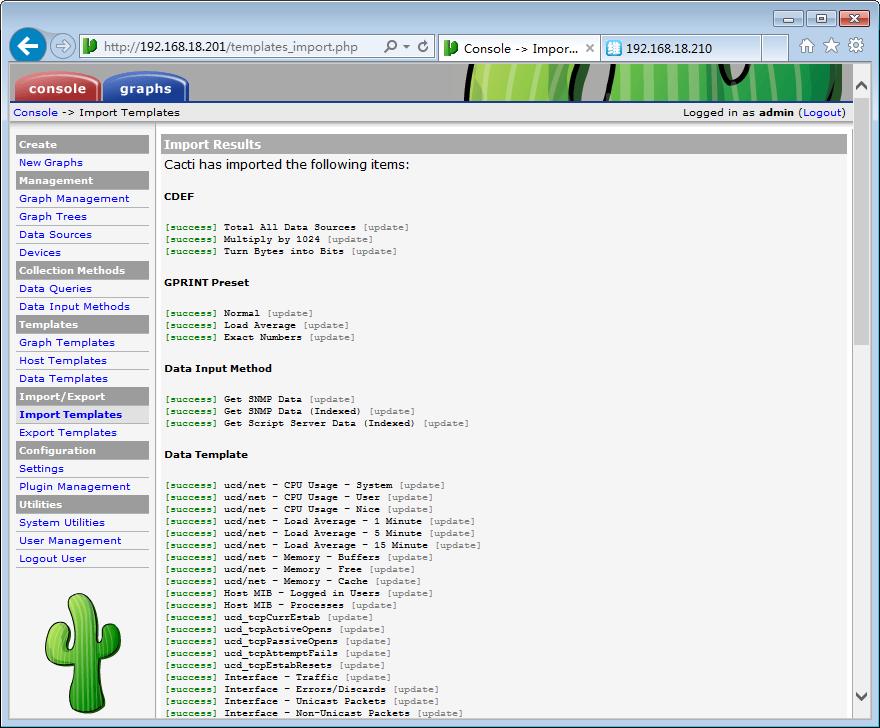The width and height of the screenshot is (880, 728).
Task: Click 'ucd/net - CPU Usage - System' row
Action: point(305,485)
